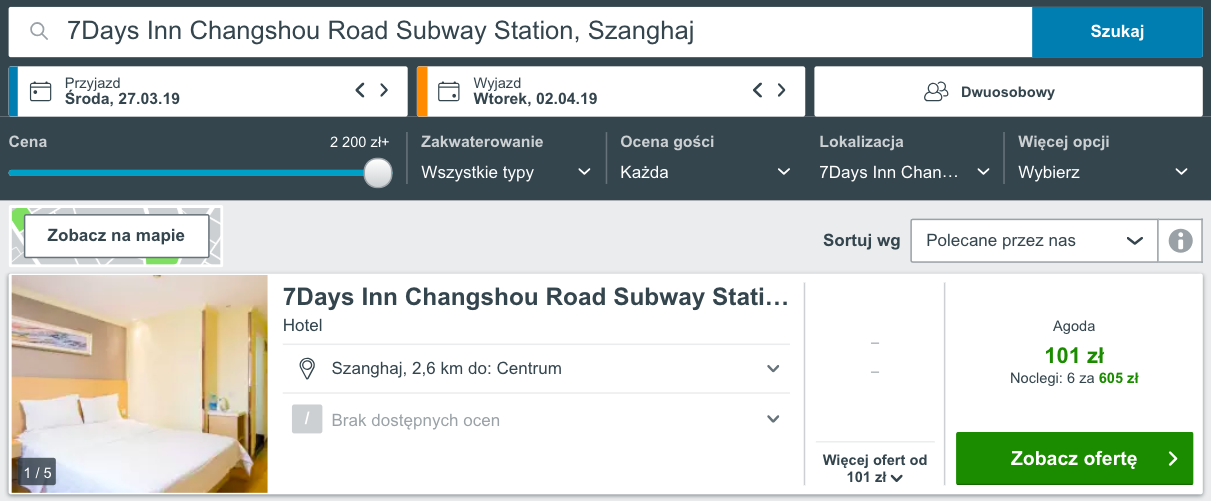Open the Przyjazd date field
The height and width of the screenshot is (501, 1211).
pos(208,92)
